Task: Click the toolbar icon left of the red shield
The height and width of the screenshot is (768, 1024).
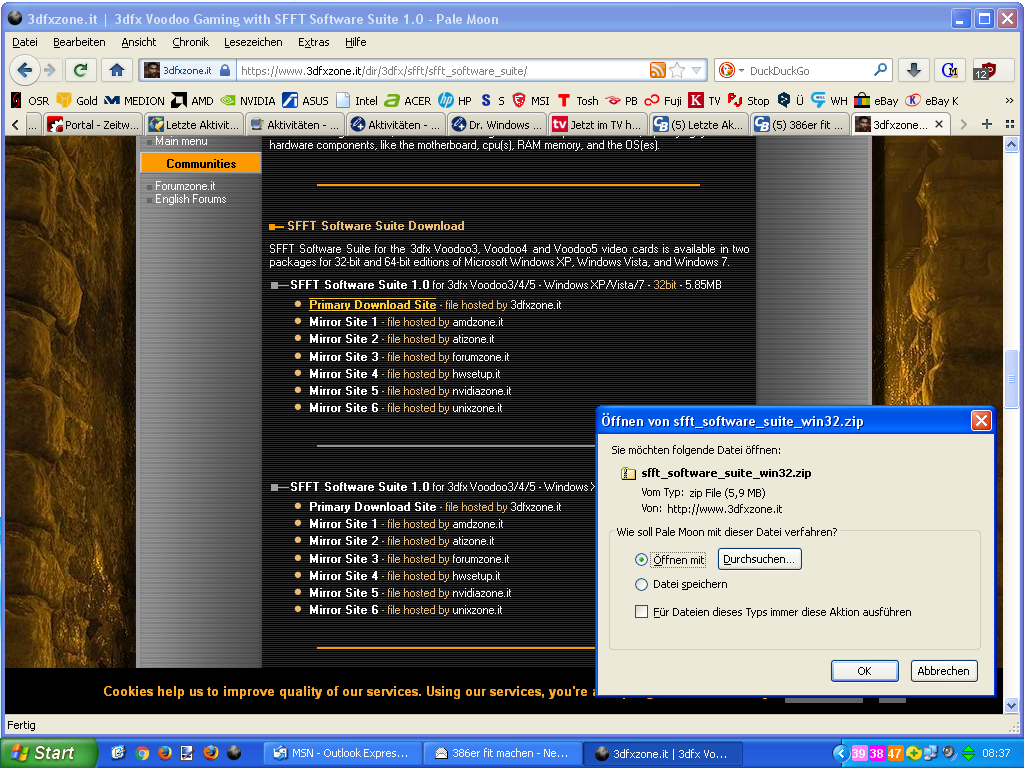Action: tap(949, 70)
